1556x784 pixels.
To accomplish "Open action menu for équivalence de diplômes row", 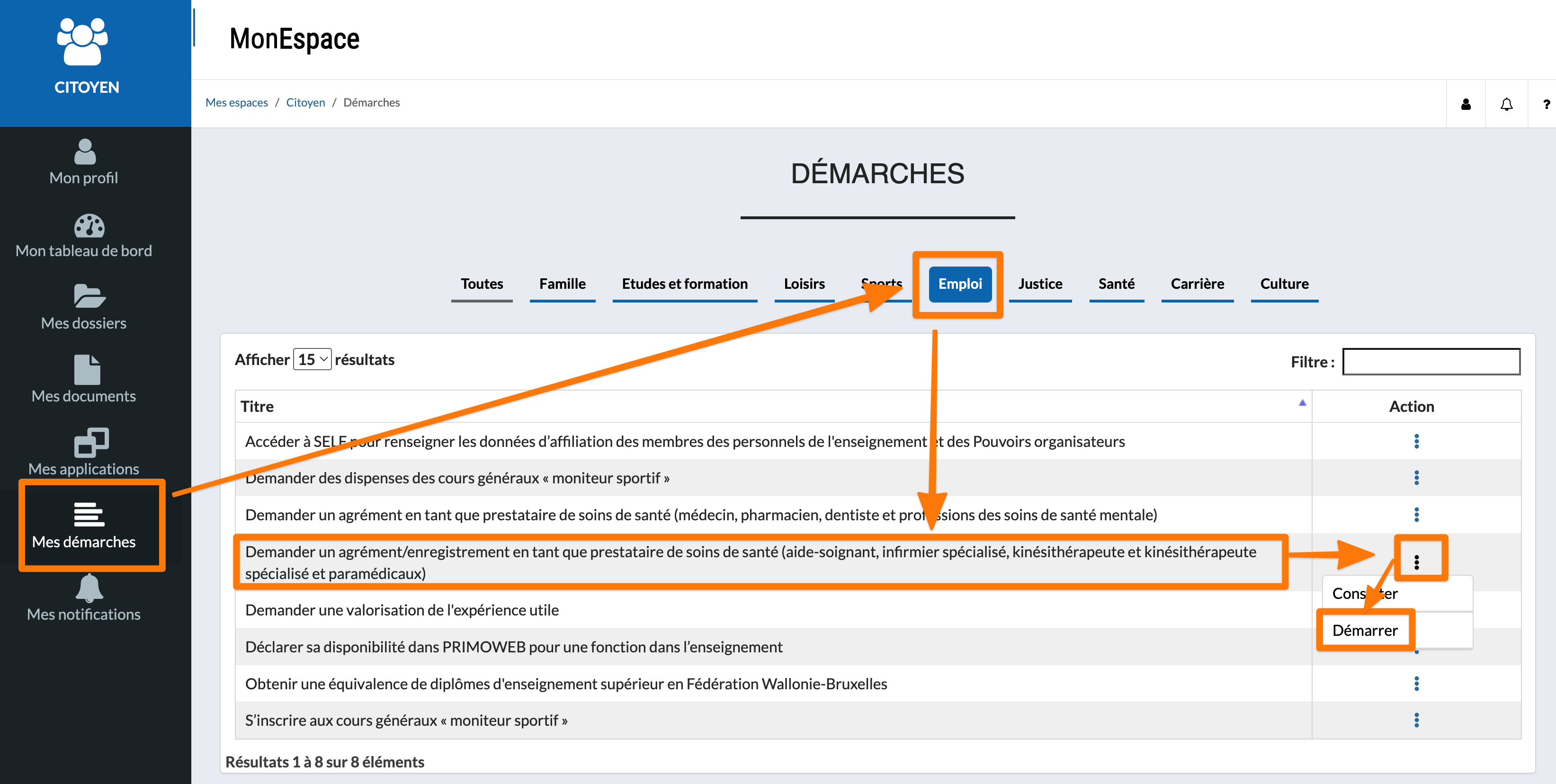I will point(1416,684).
